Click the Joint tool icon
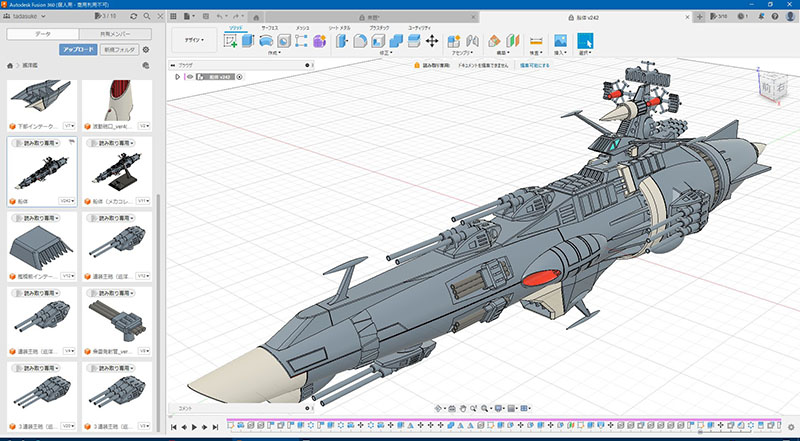The height and width of the screenshot is (441, 800). pos(472,41)
